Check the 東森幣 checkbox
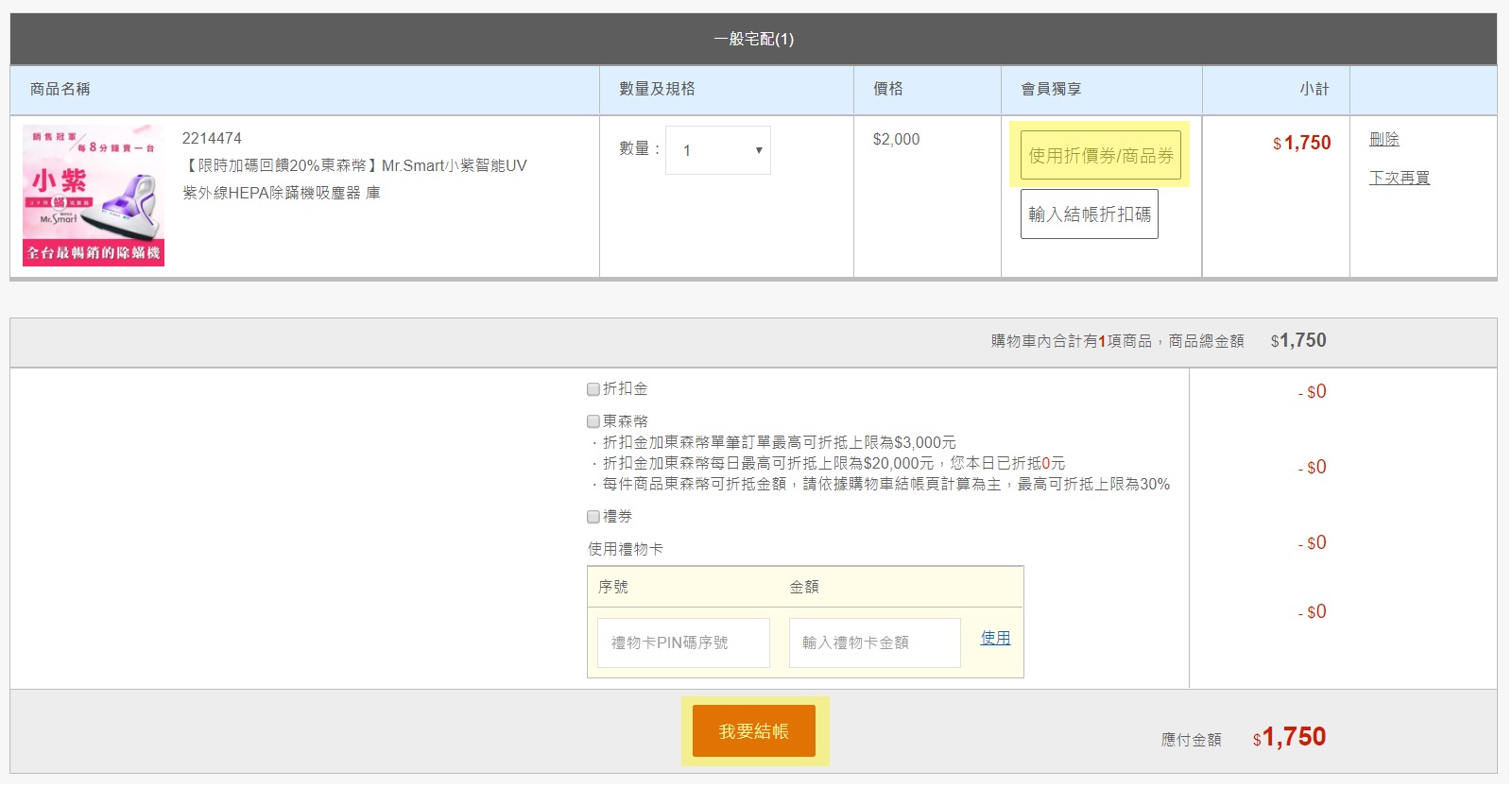Viewport: 1512px width, 788px height. point(593,421)
